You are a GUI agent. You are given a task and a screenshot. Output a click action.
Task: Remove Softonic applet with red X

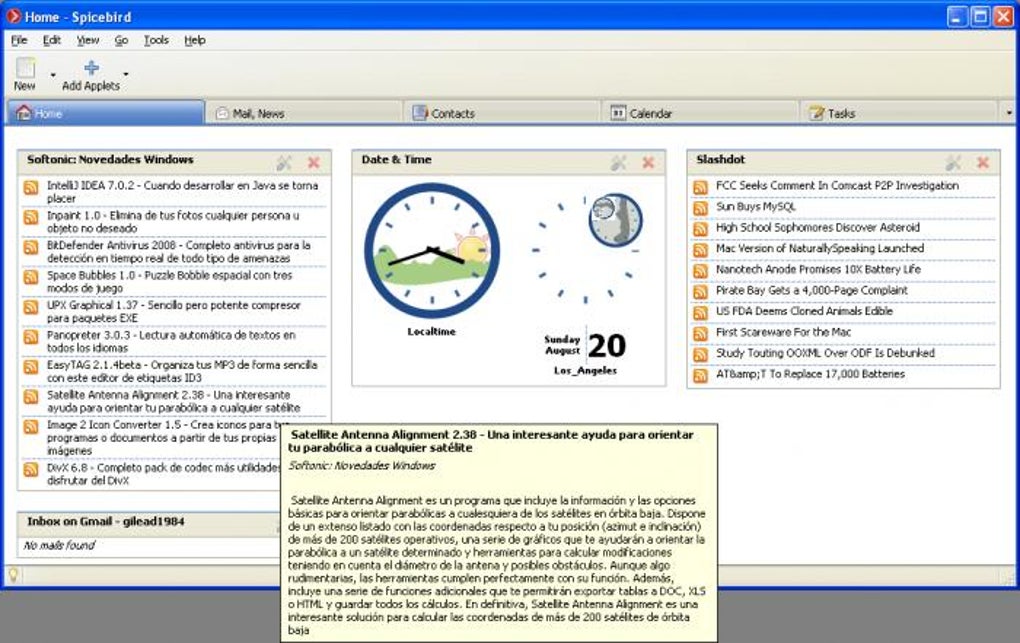tap(314, 163)
